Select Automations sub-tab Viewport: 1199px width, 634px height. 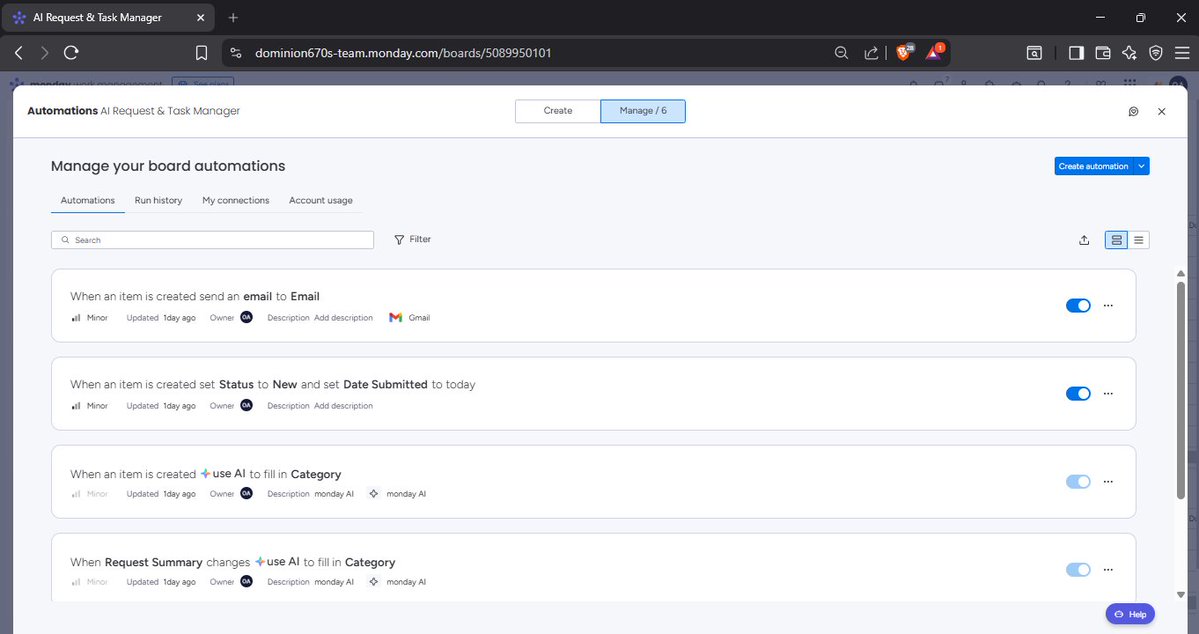pyautogui.click(x=88, y=200)
